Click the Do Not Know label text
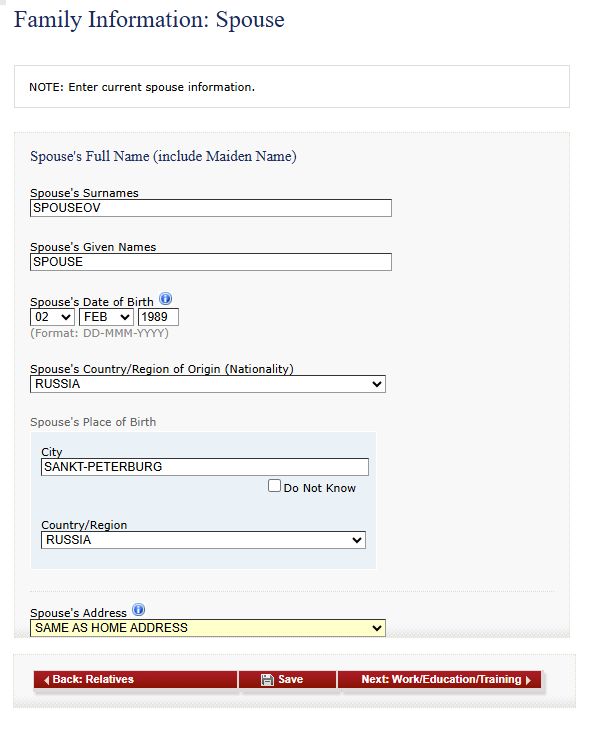Viewport: 589px width, 736px height. (320, 488)
